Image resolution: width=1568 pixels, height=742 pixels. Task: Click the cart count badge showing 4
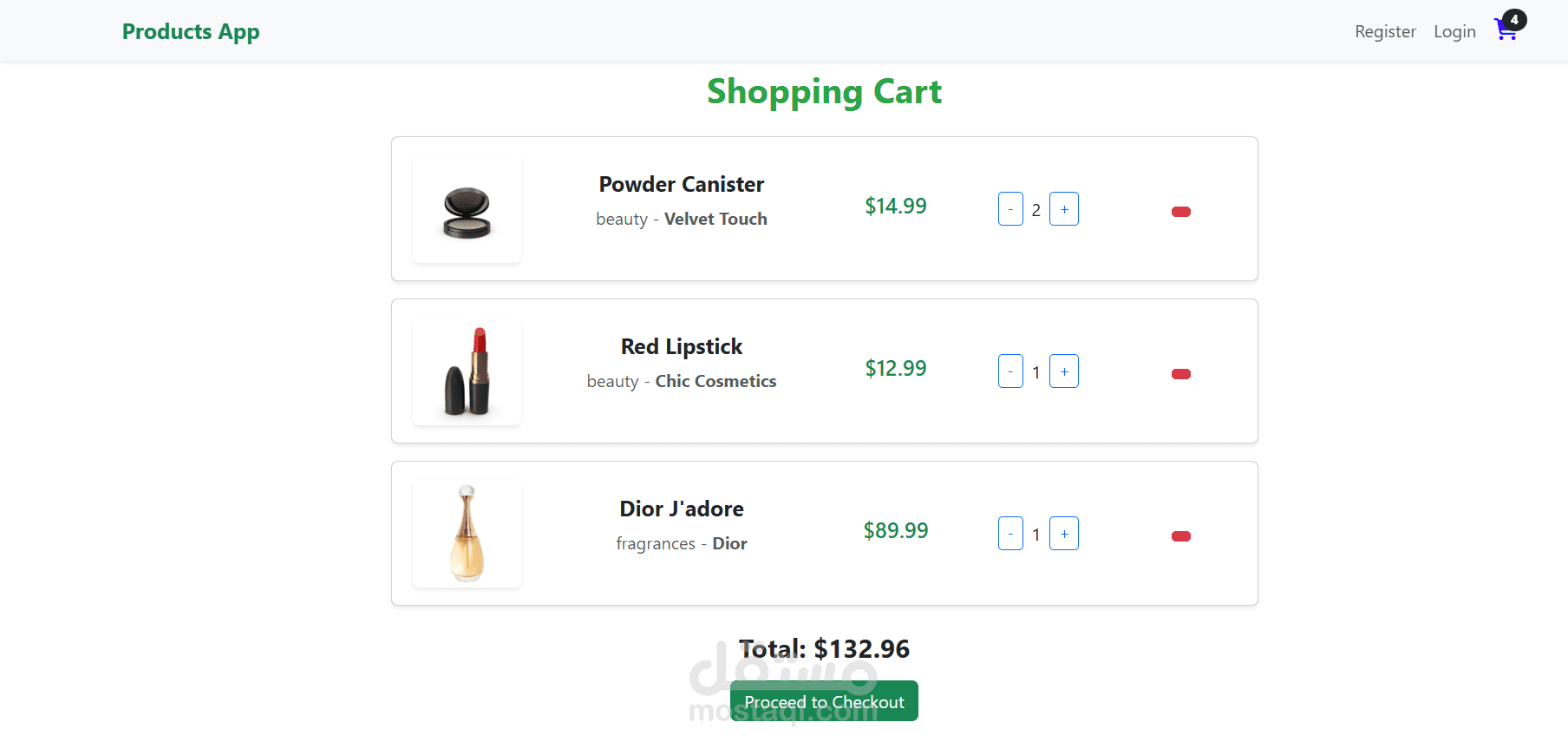click(1514, 19)
